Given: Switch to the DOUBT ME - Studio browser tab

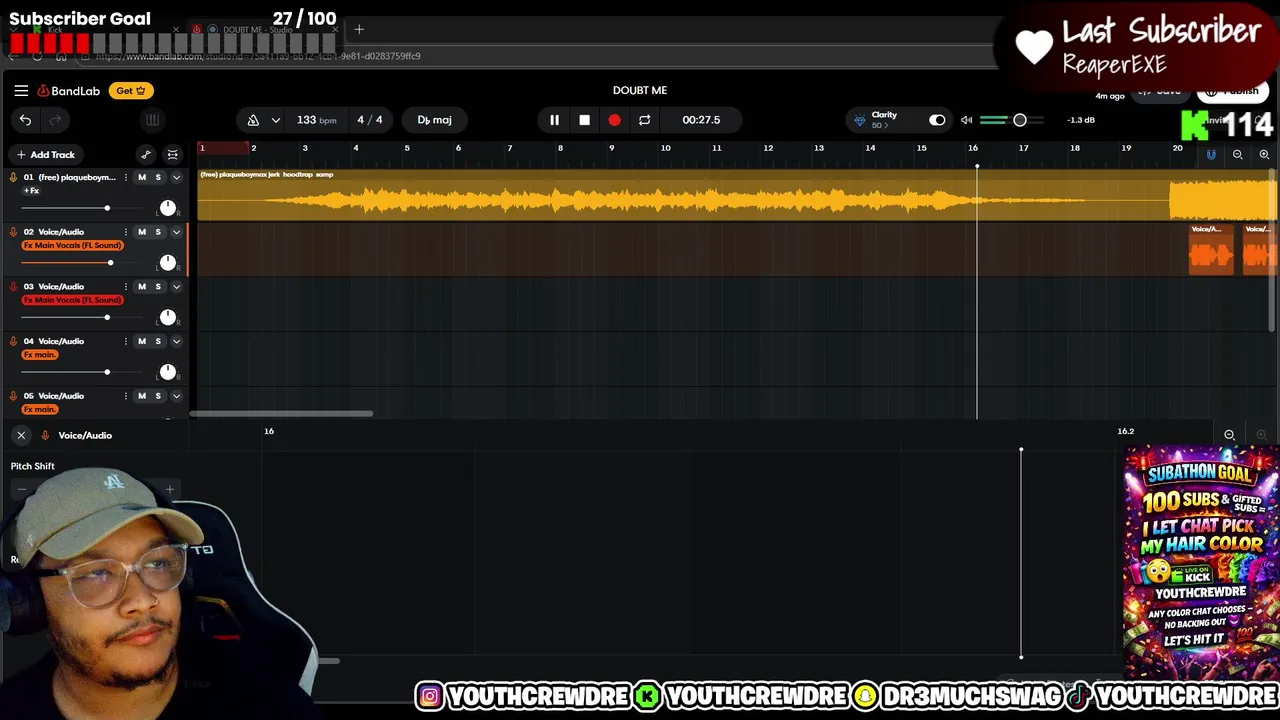Looking at the screenshot, I should click(257, 30).
